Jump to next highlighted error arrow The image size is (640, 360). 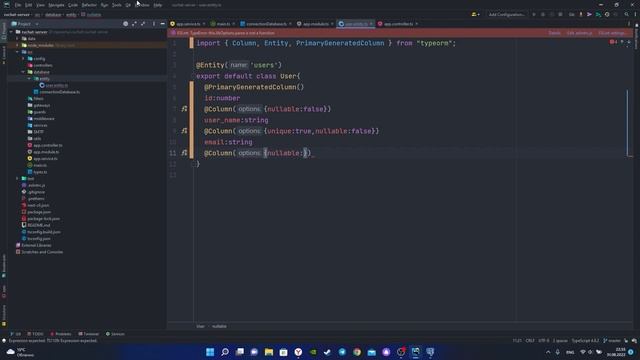[629, 42]
